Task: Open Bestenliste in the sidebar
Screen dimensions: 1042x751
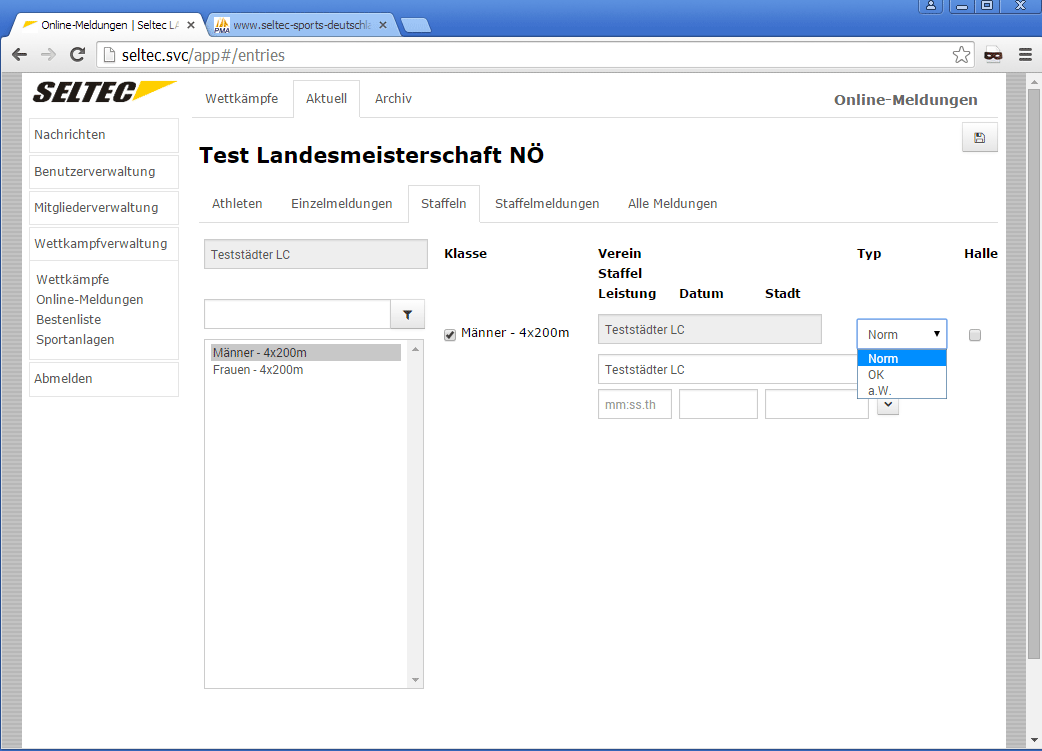Action: 68,320
